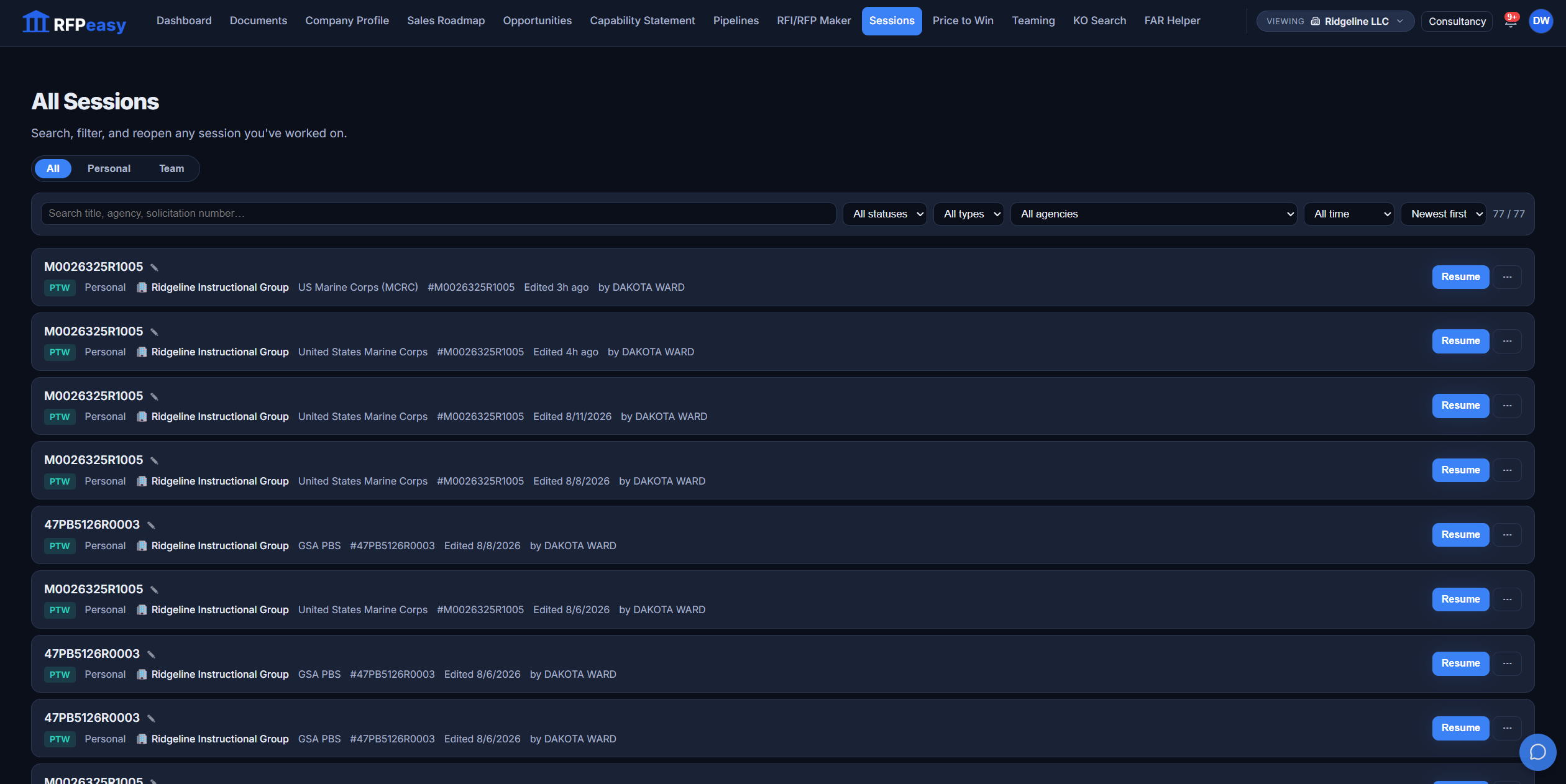Resume the session edited 3h ago
This screenshot has height=784, width=1566.
(1461, 277)
